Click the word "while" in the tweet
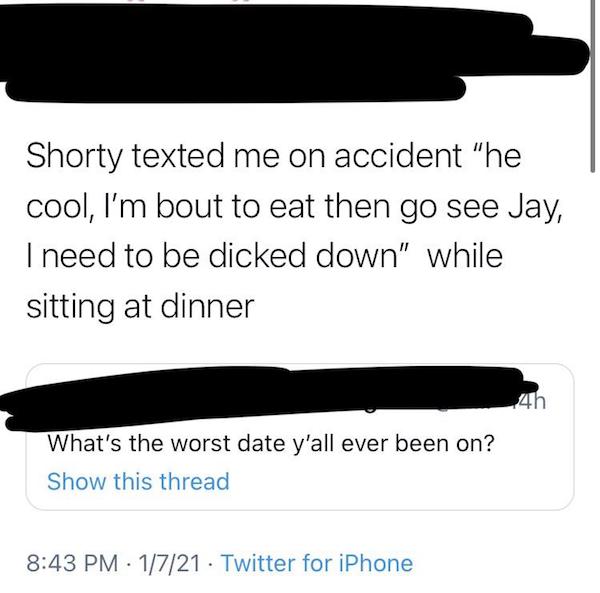 click(x=468, y=257)
